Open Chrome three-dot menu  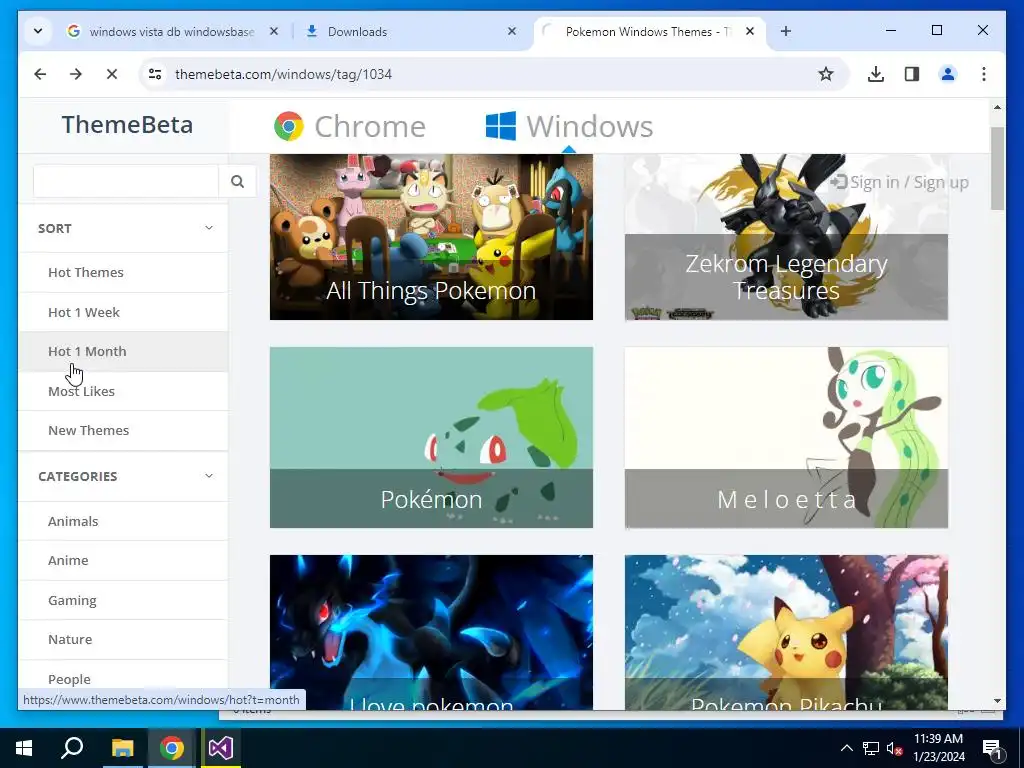pos(984,74)
